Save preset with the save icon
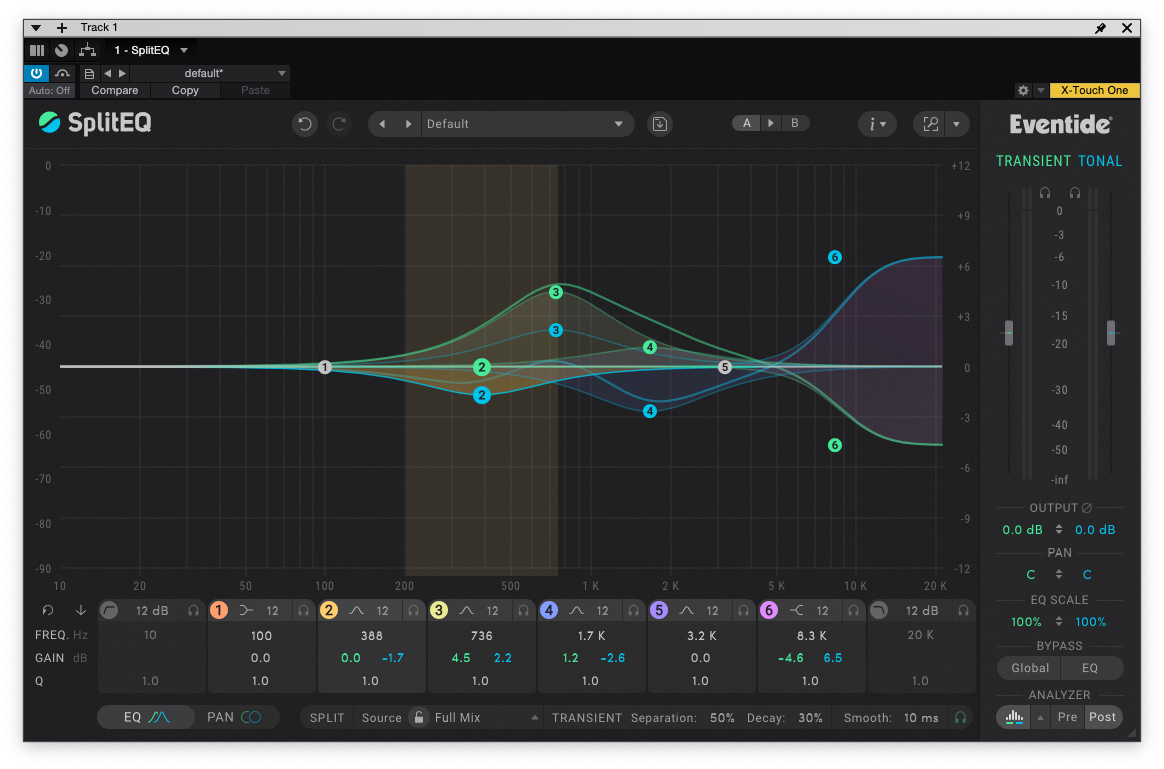 click(x=659, y=124)
